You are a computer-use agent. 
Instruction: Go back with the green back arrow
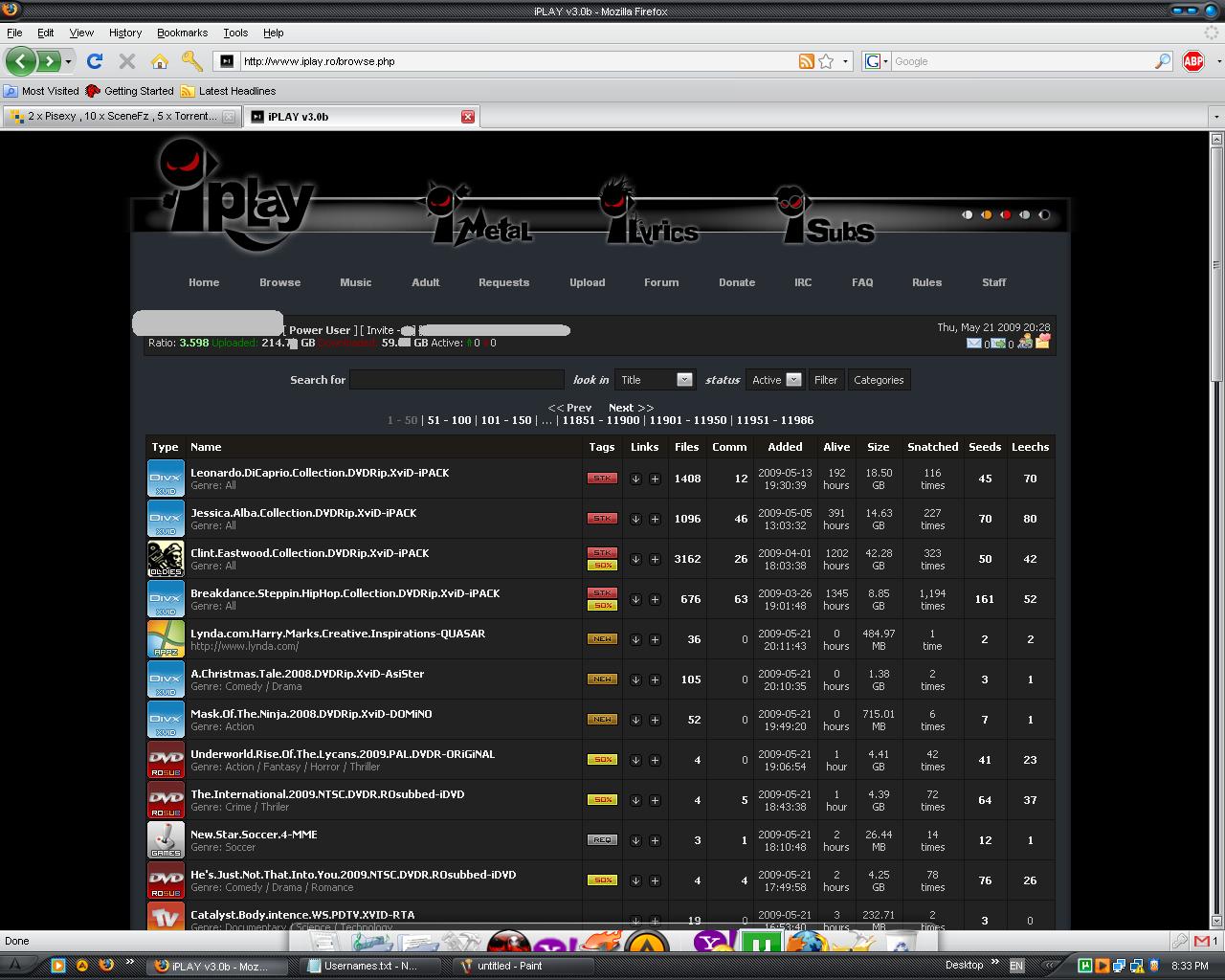point(20,61)
